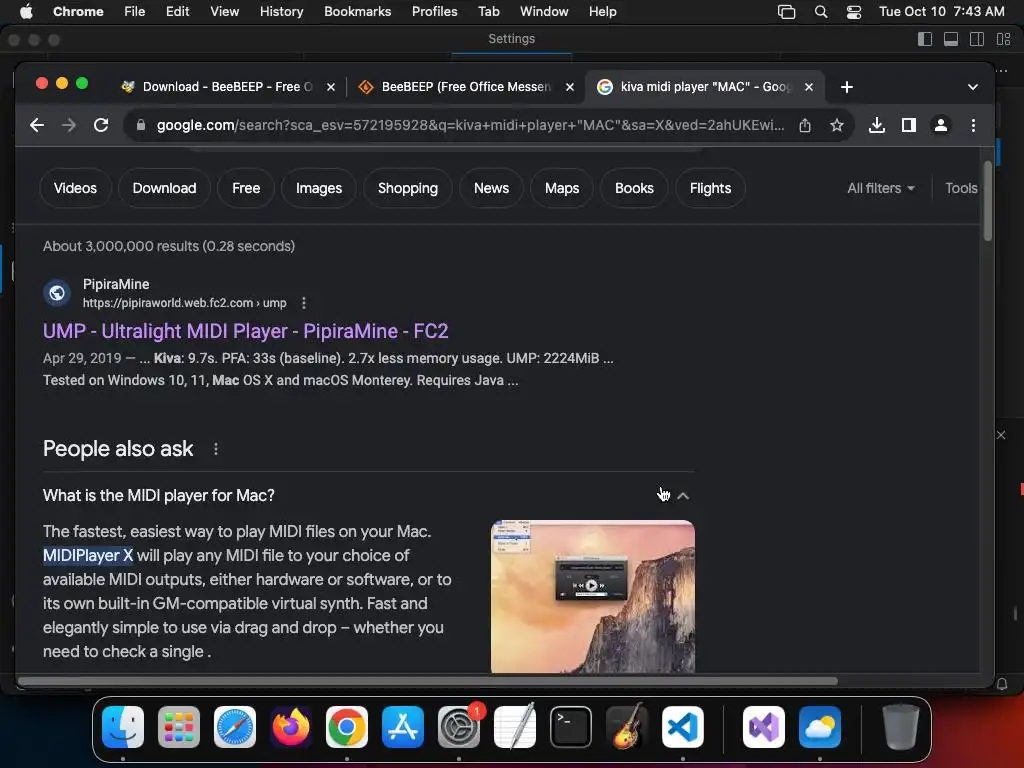This screenshot has width=1024, height=768.
Task: Close the Download - BeeBEEP tab
Action: coord(331,87)
